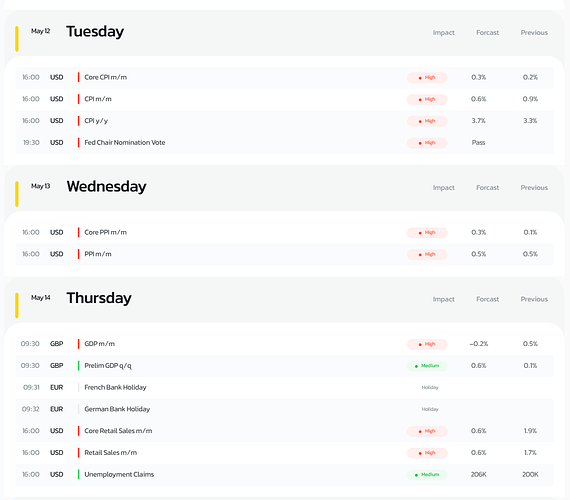The image size is (570, 500).
Task: Click the Wednesday day heading
Action: pyautogui.click(x=106, y=187)
